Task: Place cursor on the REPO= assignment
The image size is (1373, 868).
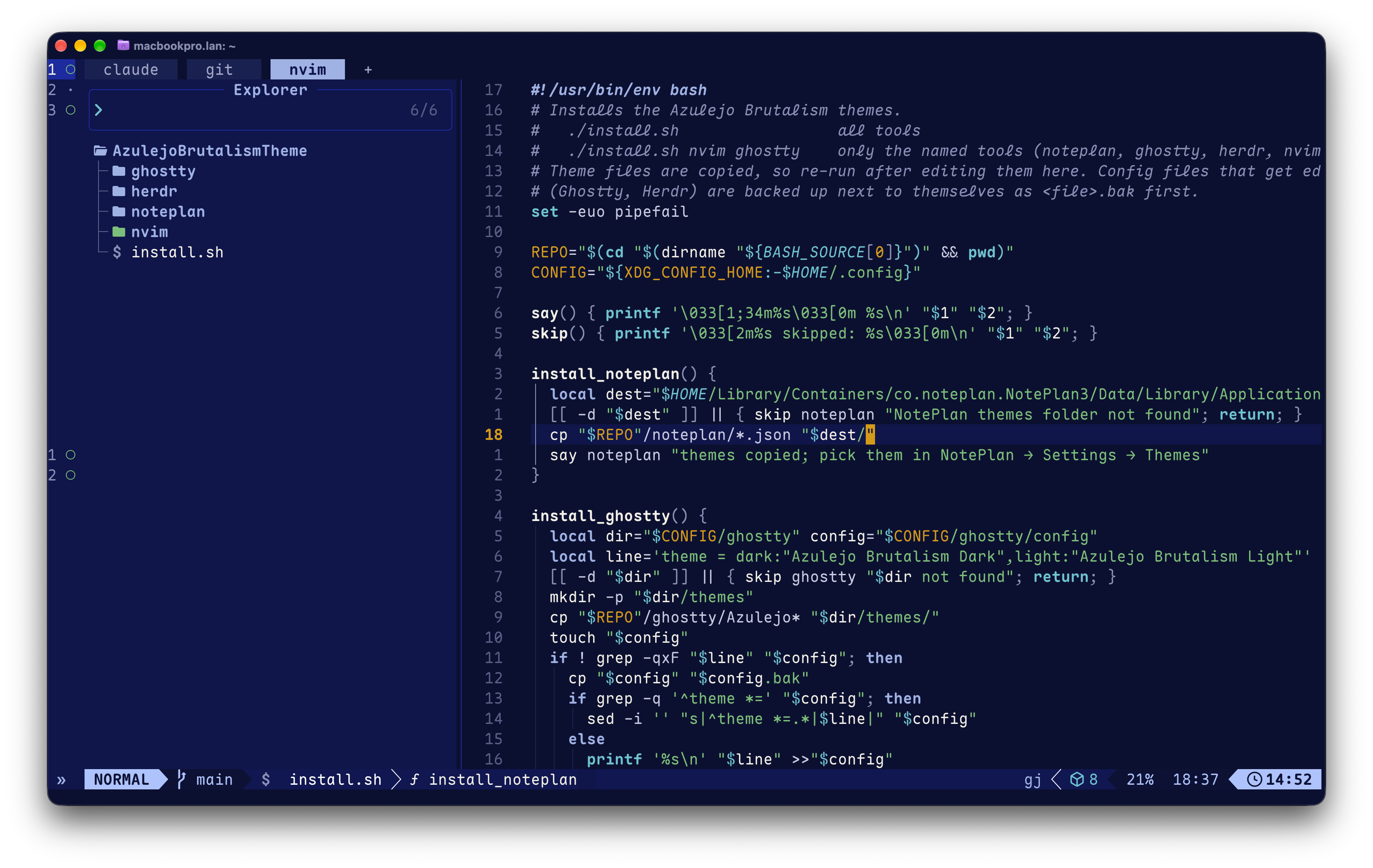Action: (772, 252)
